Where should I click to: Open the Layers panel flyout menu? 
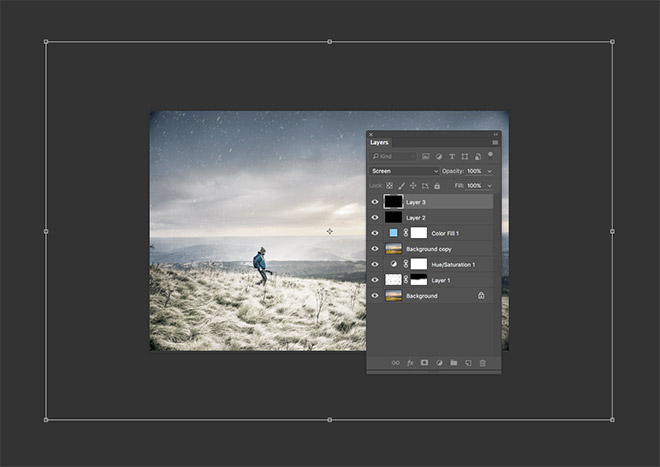(494, 143)
